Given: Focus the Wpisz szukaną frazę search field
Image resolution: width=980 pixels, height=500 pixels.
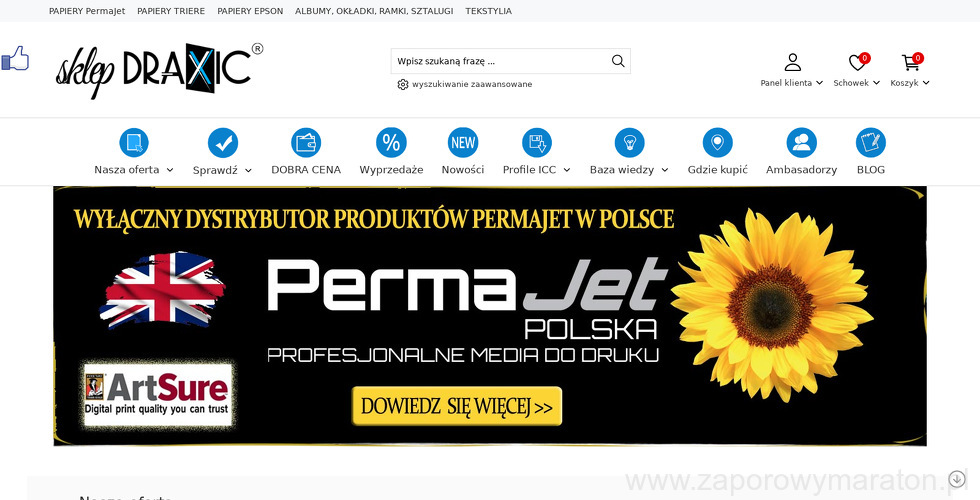Looking at the screenshot, I should [x=501, y=61].
